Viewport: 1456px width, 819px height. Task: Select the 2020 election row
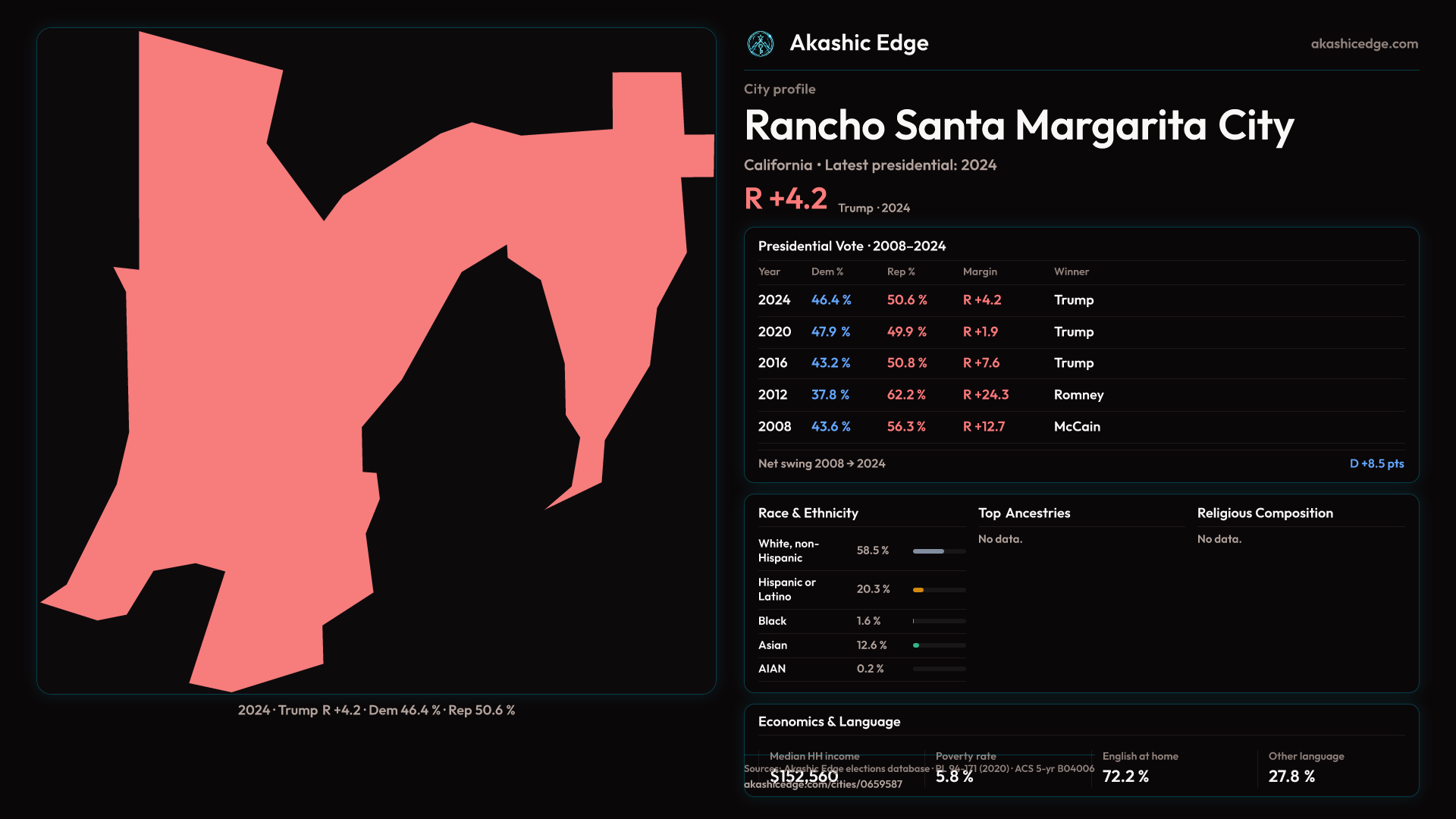[774, 332]
